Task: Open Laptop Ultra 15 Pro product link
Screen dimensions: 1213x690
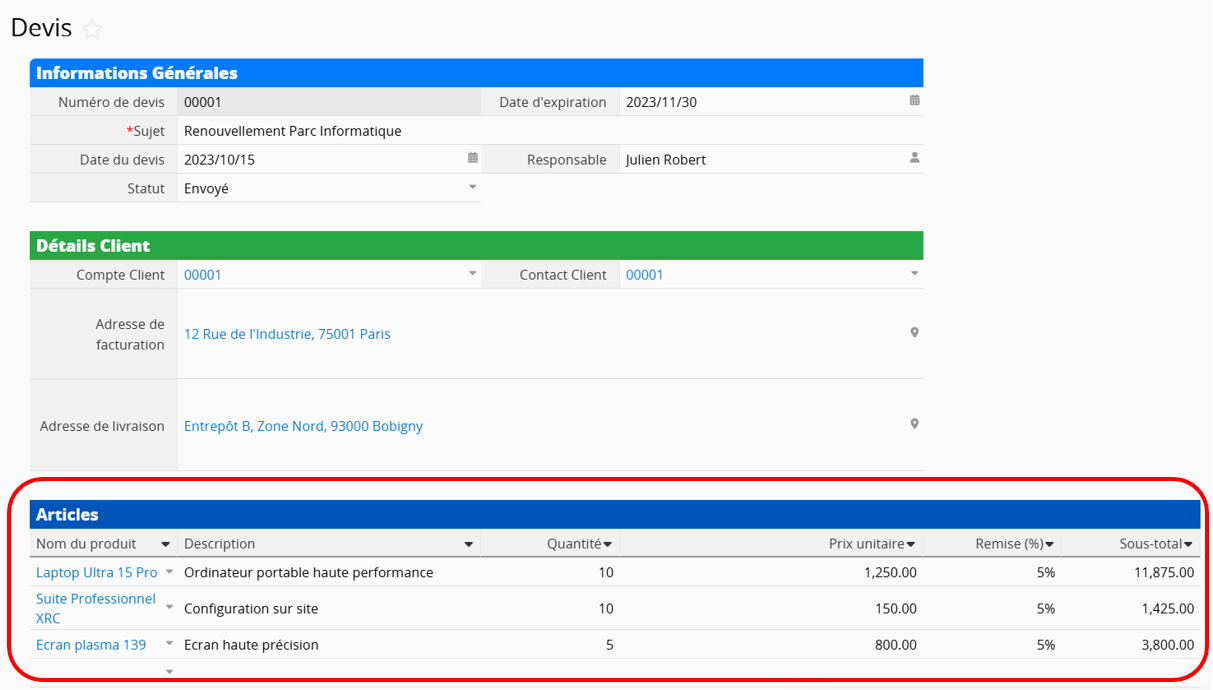Action: (97, 572)
